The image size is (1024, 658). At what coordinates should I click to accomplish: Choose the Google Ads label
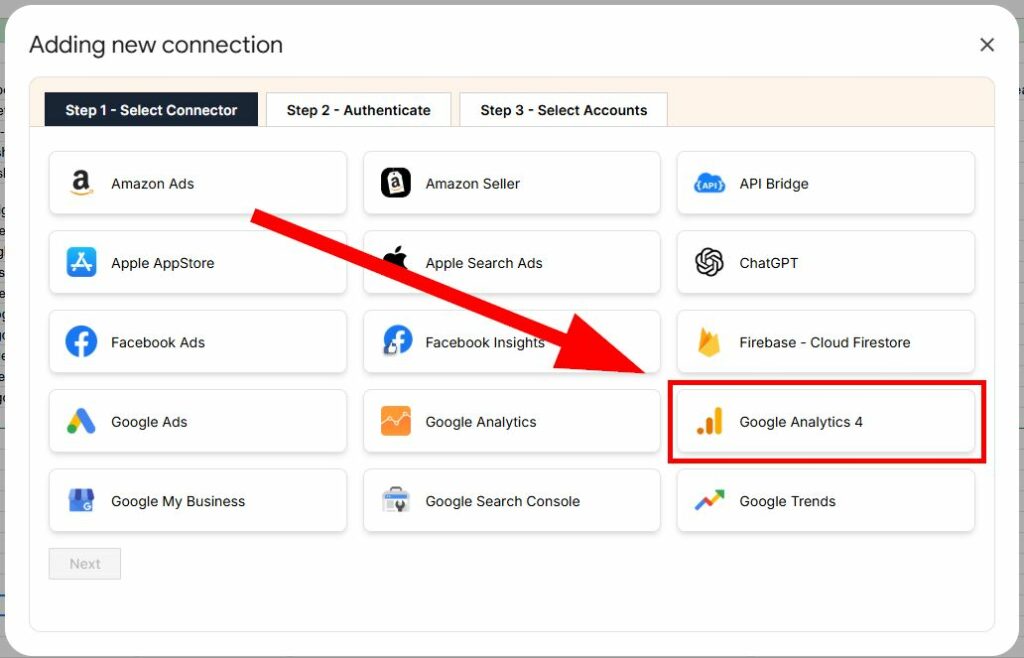coord(149,422)
